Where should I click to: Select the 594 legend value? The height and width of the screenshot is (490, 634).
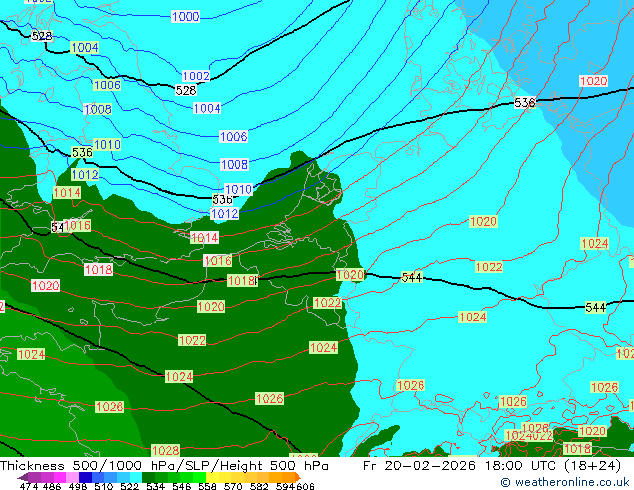[x=285, y=486]
